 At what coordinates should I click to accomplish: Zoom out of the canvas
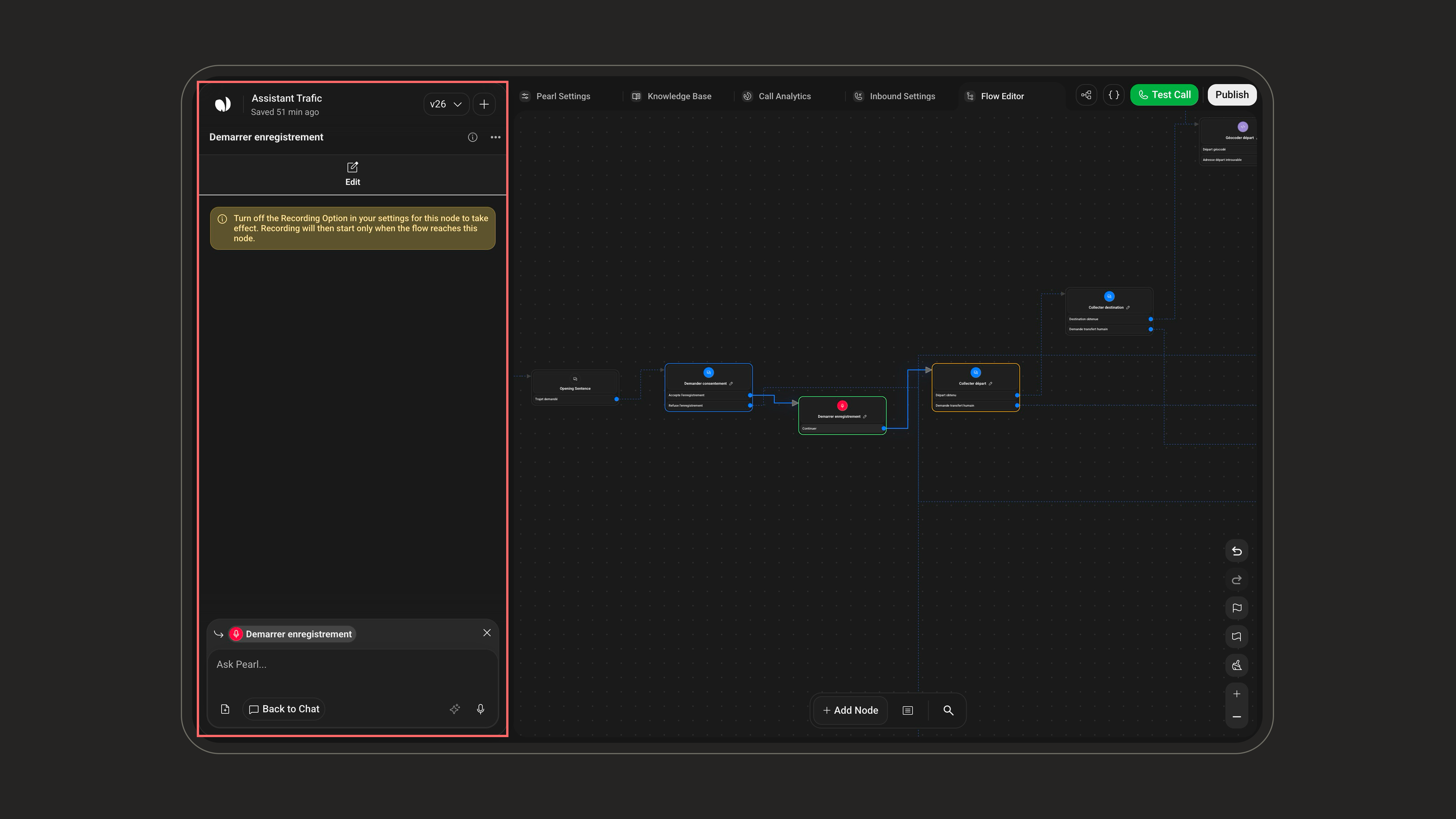pos(1237,717)
